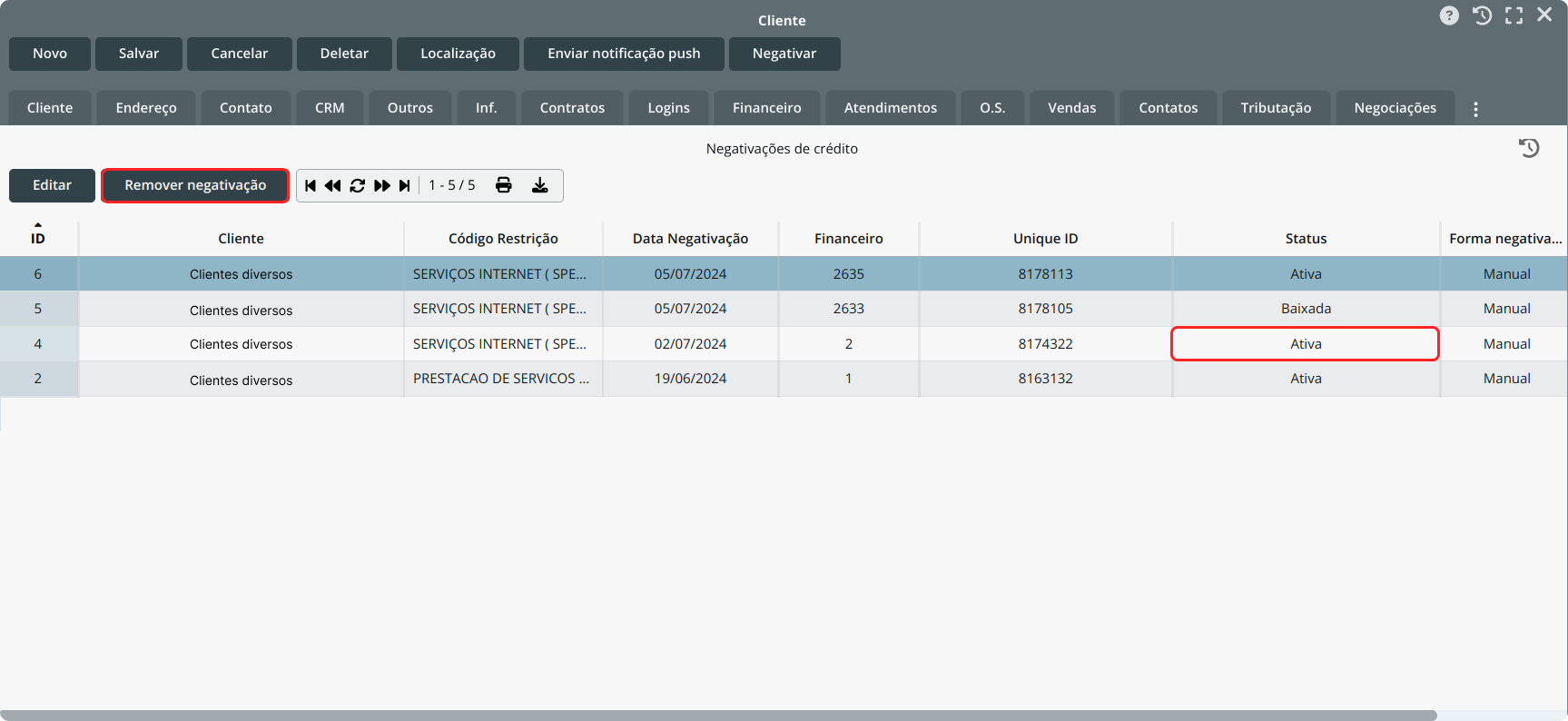Open the Vendas tab

1072,108
